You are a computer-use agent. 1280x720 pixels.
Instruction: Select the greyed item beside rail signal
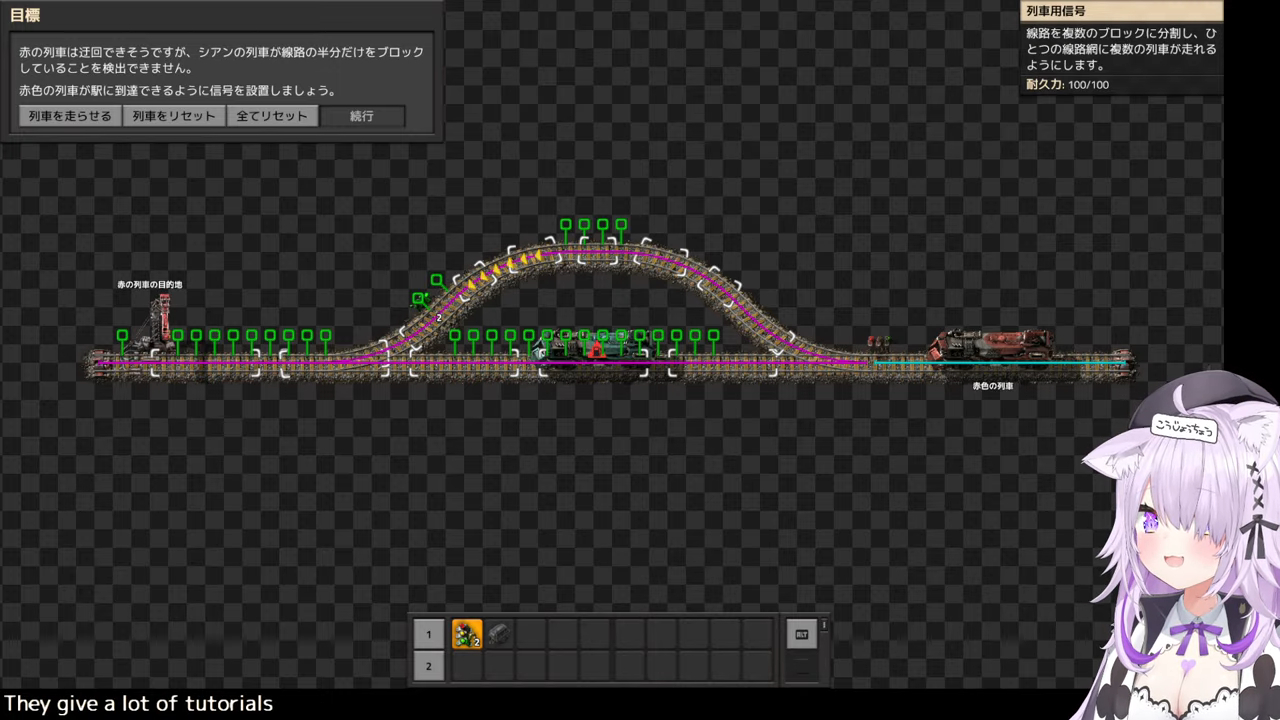499,634
